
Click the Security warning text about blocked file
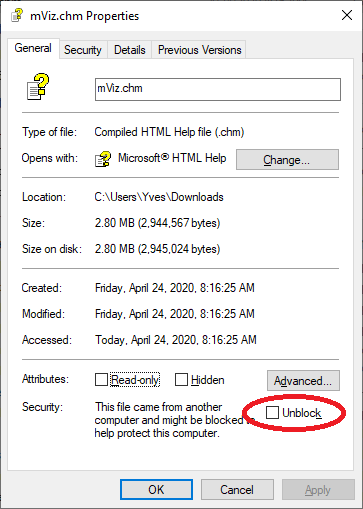(x=170, y=420)
